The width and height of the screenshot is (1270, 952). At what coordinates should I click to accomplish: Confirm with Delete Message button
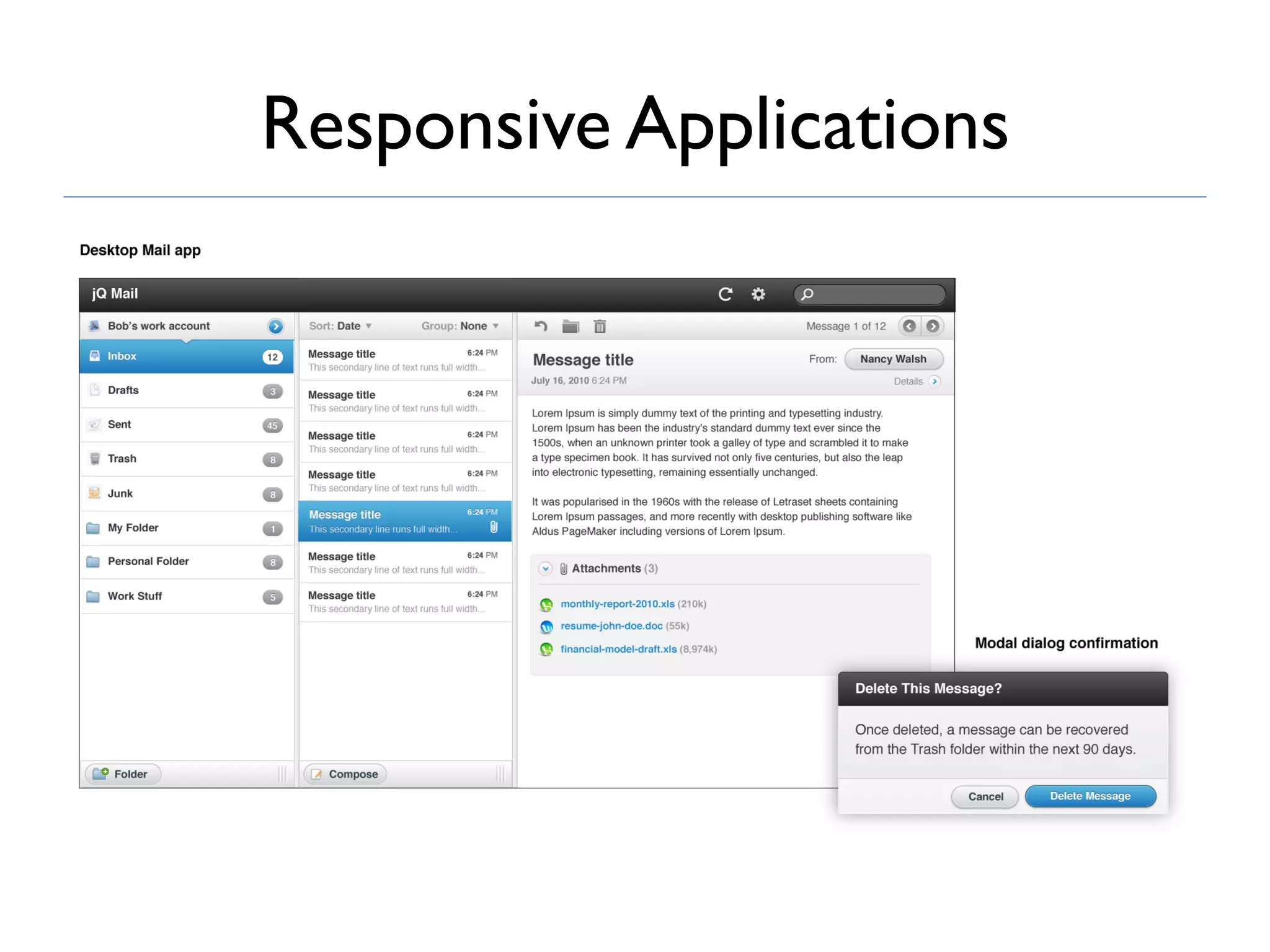(x=1090, y=796)
